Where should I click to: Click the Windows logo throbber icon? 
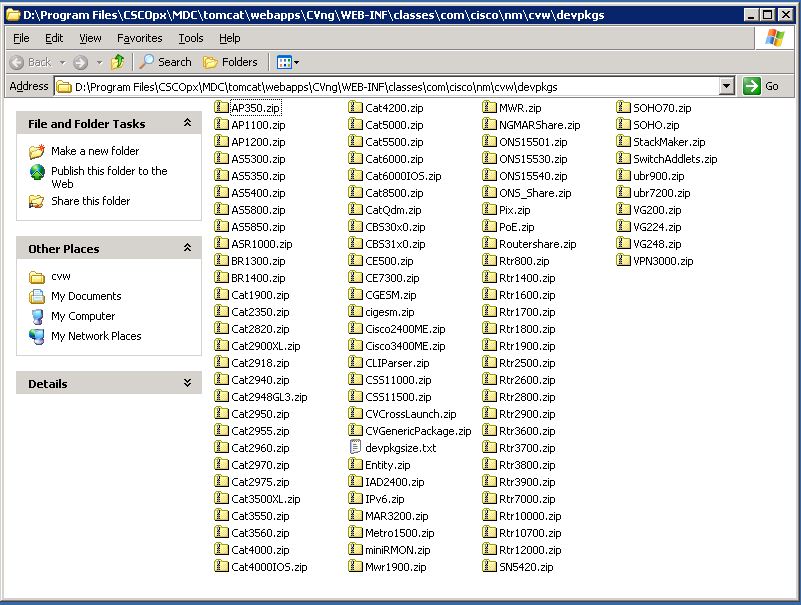pyautogui.click(x=774, y=38)
